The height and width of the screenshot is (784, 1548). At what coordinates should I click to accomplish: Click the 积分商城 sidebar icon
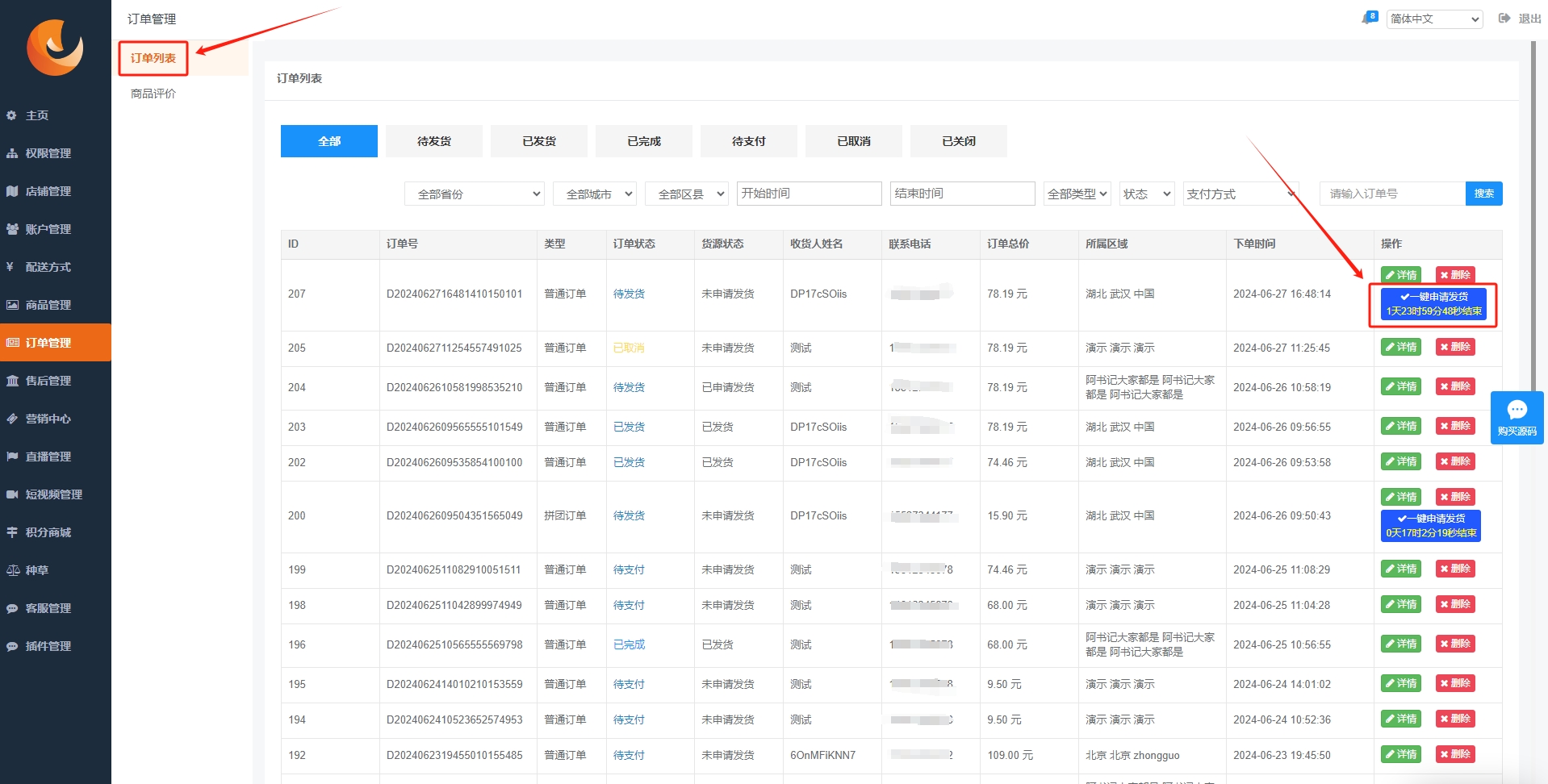coord(12,532)
